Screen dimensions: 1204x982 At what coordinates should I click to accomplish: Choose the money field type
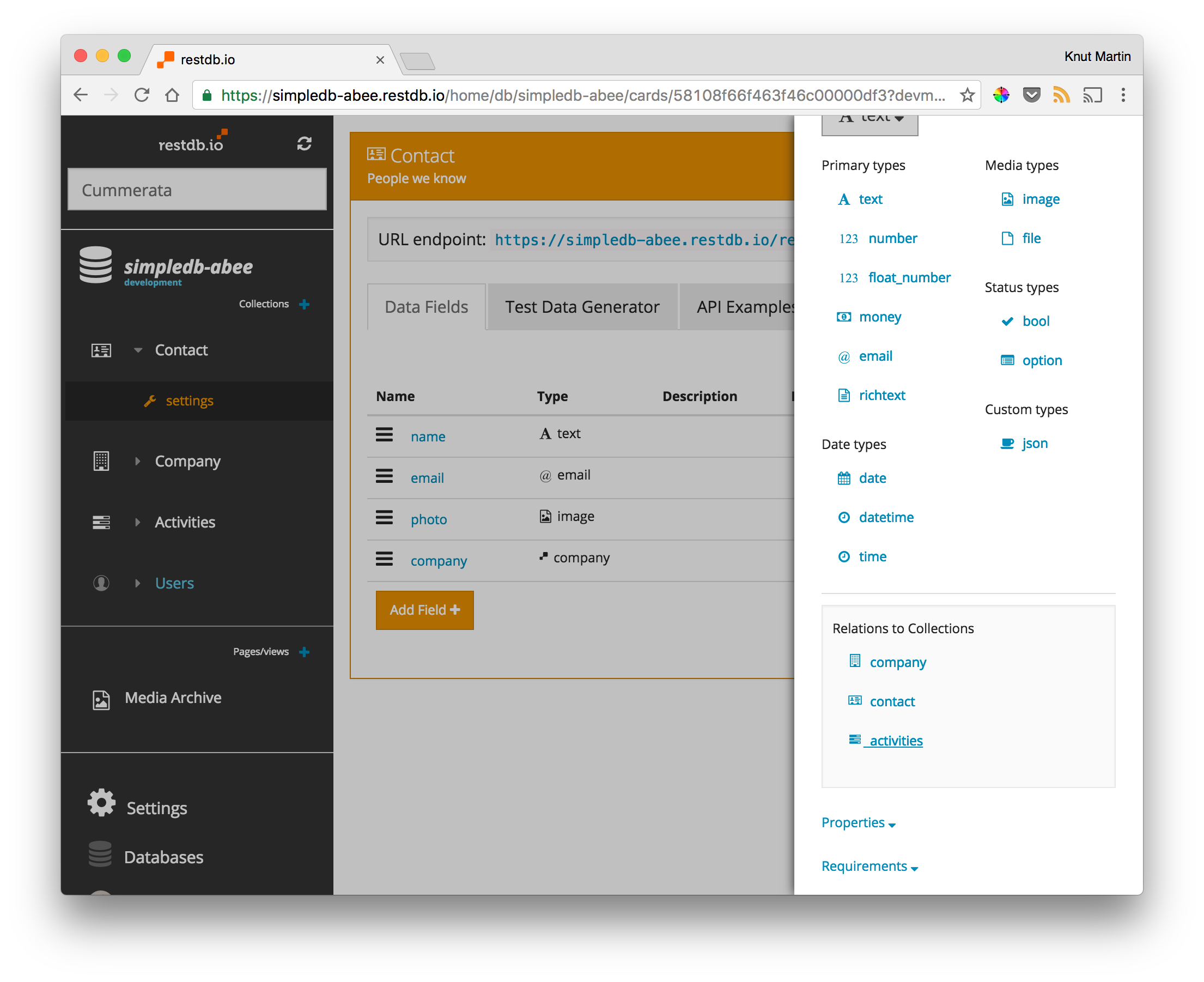pyautogui.click(x=879, y=317)
